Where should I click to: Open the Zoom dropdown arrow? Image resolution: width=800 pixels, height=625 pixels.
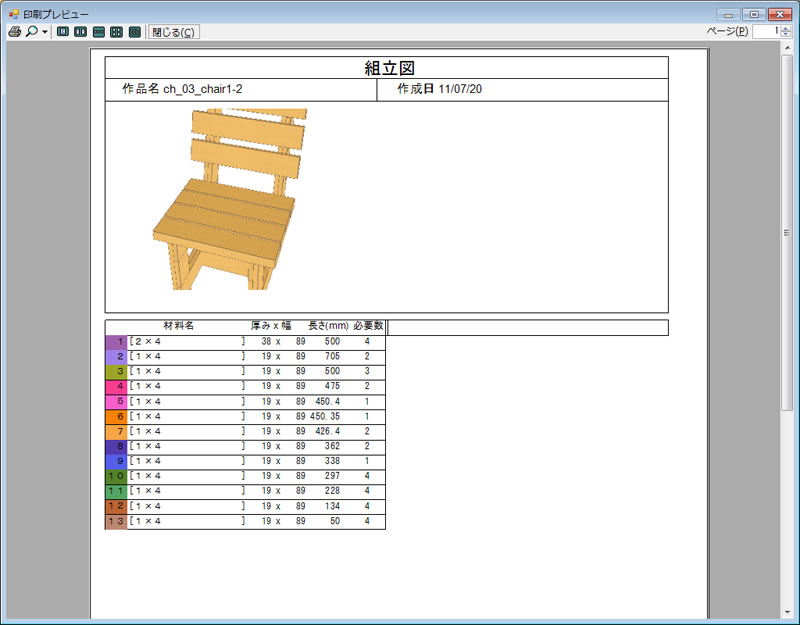point(45,32)
